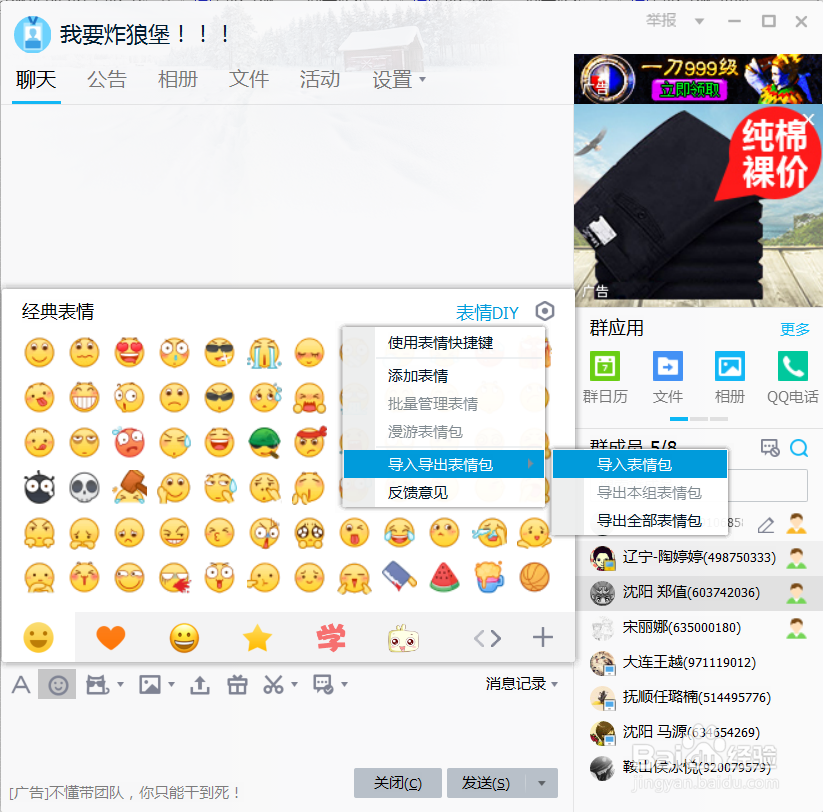Switch to the 公告 tab
823x812 pixels.
107,80
